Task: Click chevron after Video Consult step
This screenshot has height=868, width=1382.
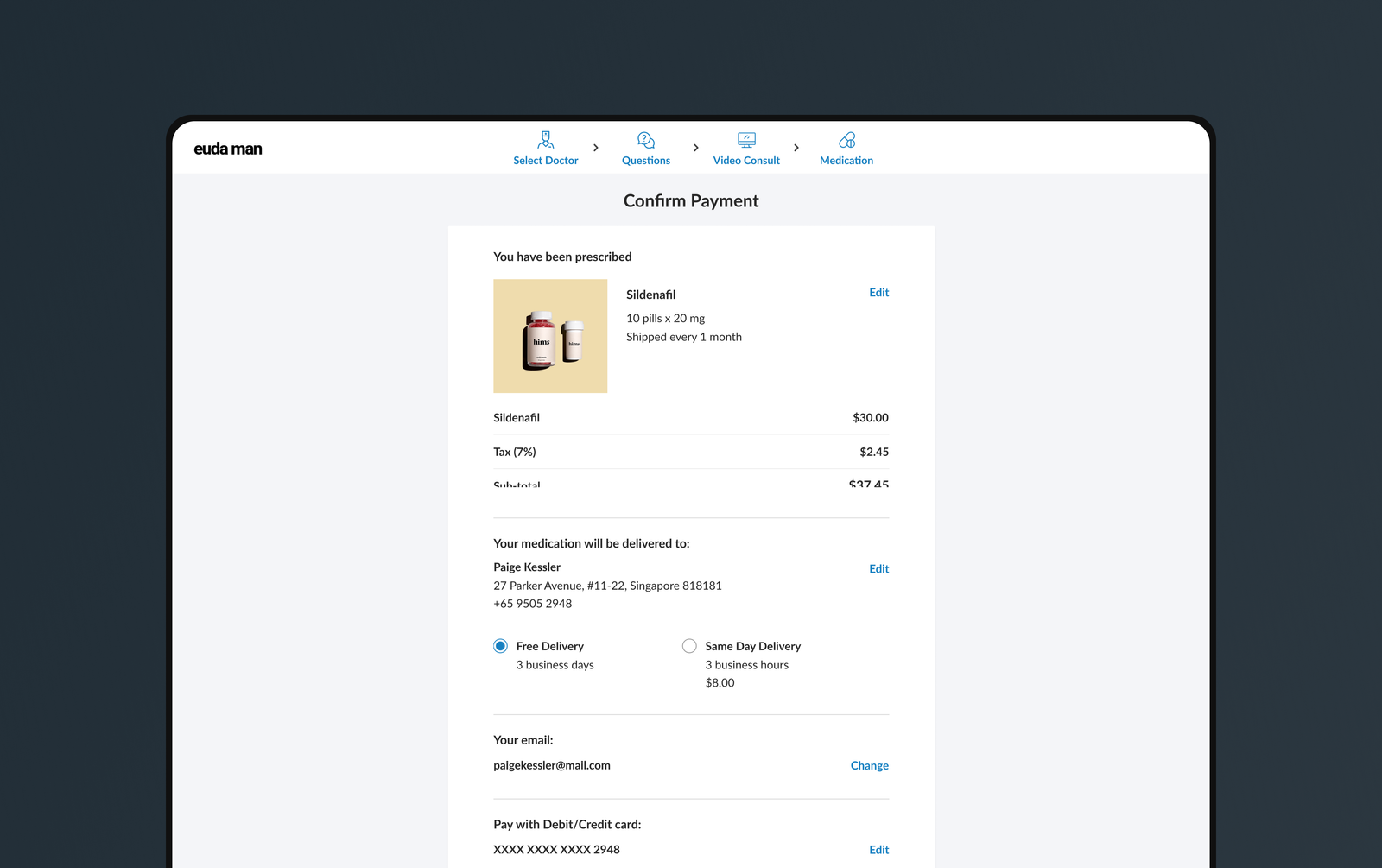Action: (796, 148)
